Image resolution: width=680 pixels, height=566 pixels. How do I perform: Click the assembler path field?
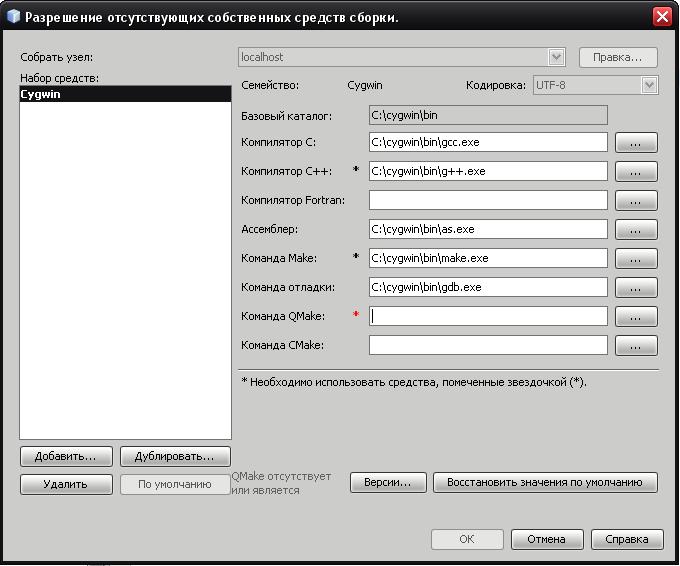pyautogui.click(x=488, y=229)
